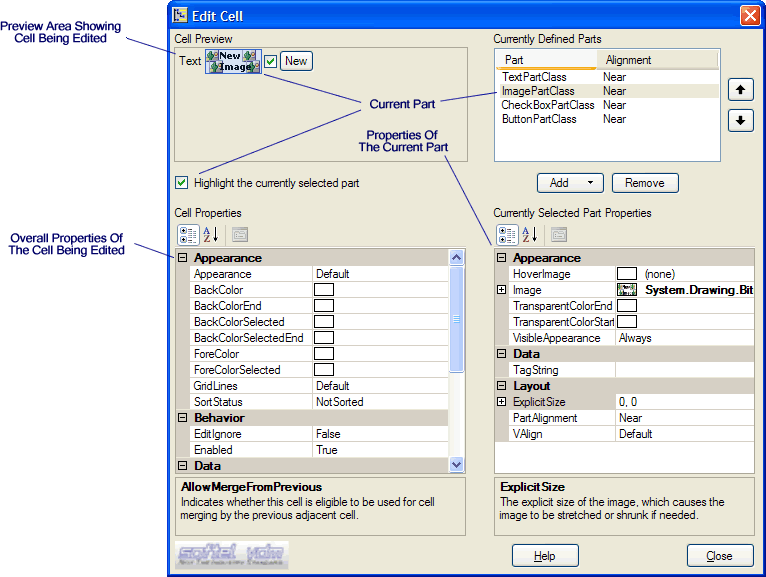Expand the Image property node
Image resolution: width=766 pixels, height=577 pixels.
click(x=502, y=290)
